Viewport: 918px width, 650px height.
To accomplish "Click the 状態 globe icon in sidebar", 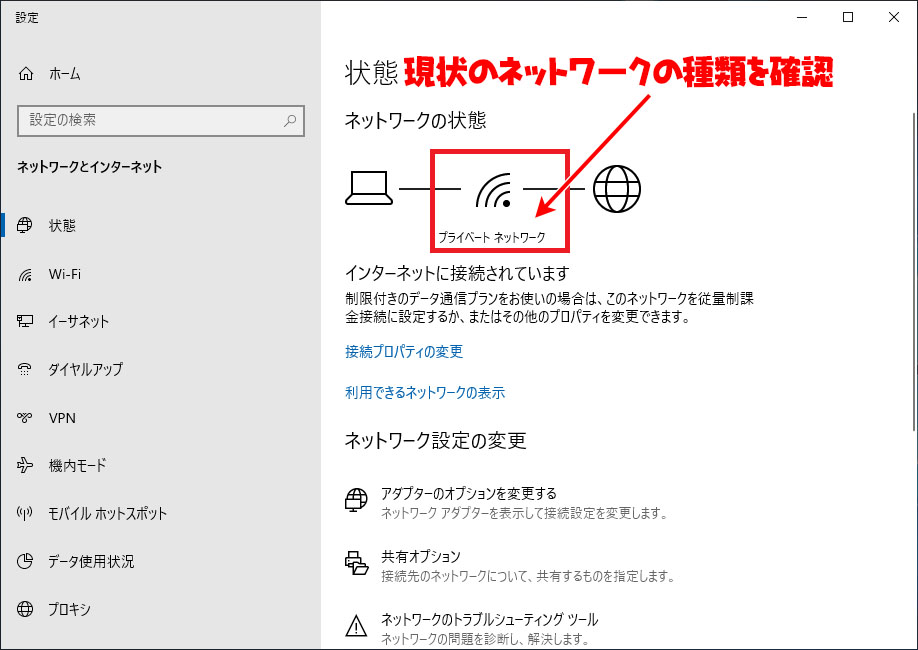I will coord(25,225).
